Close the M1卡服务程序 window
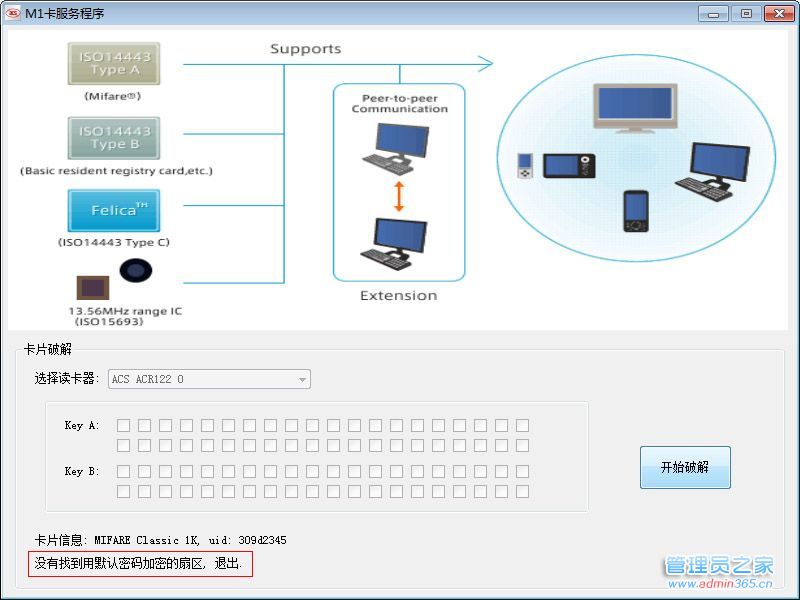This screenshot has width=800, height=600. 779,13
